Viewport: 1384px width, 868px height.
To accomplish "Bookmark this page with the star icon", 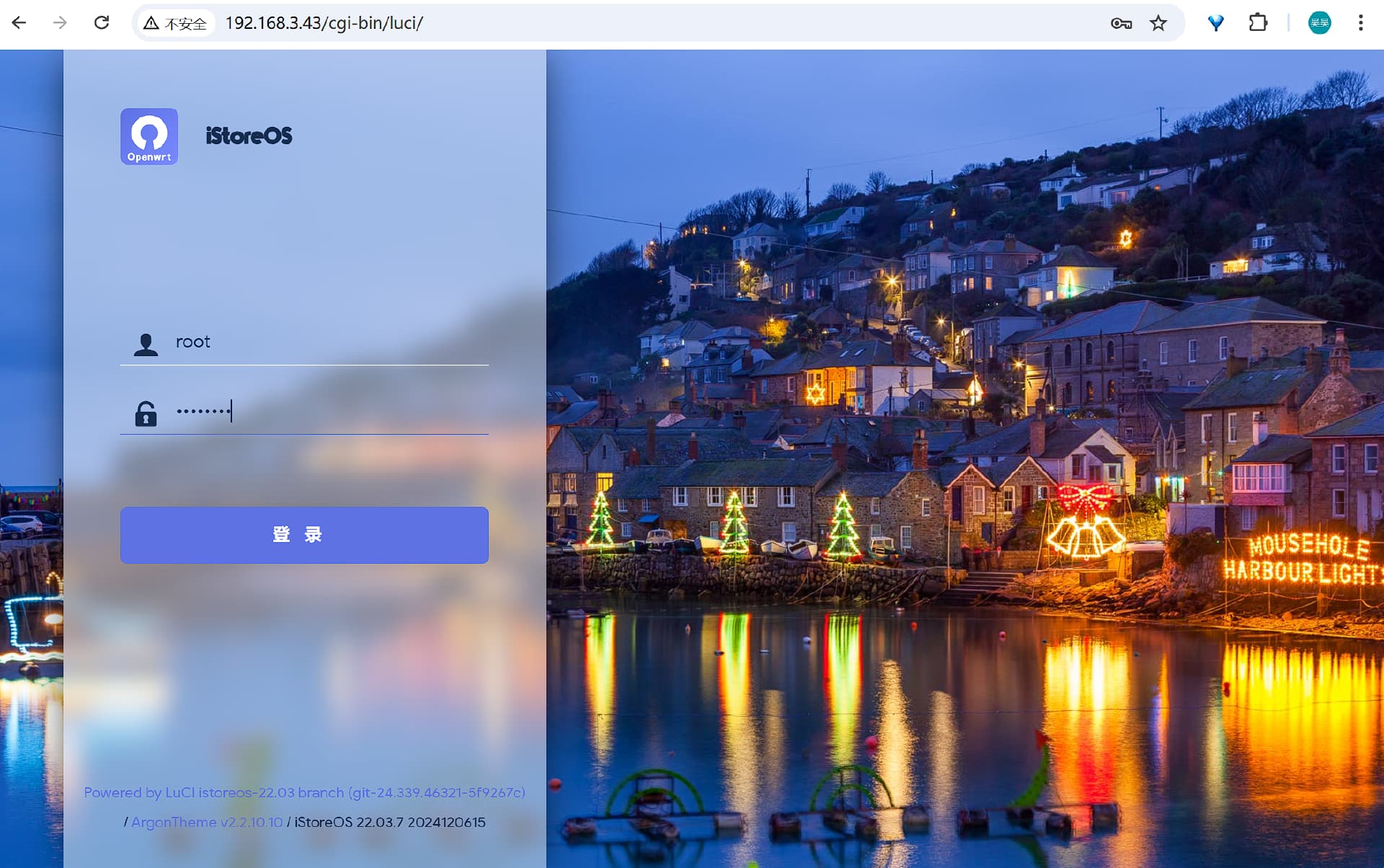I will pos(1158,23).
